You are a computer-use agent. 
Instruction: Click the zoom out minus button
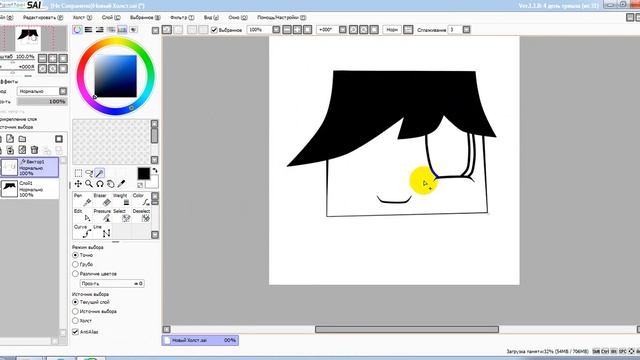point(287,29)
